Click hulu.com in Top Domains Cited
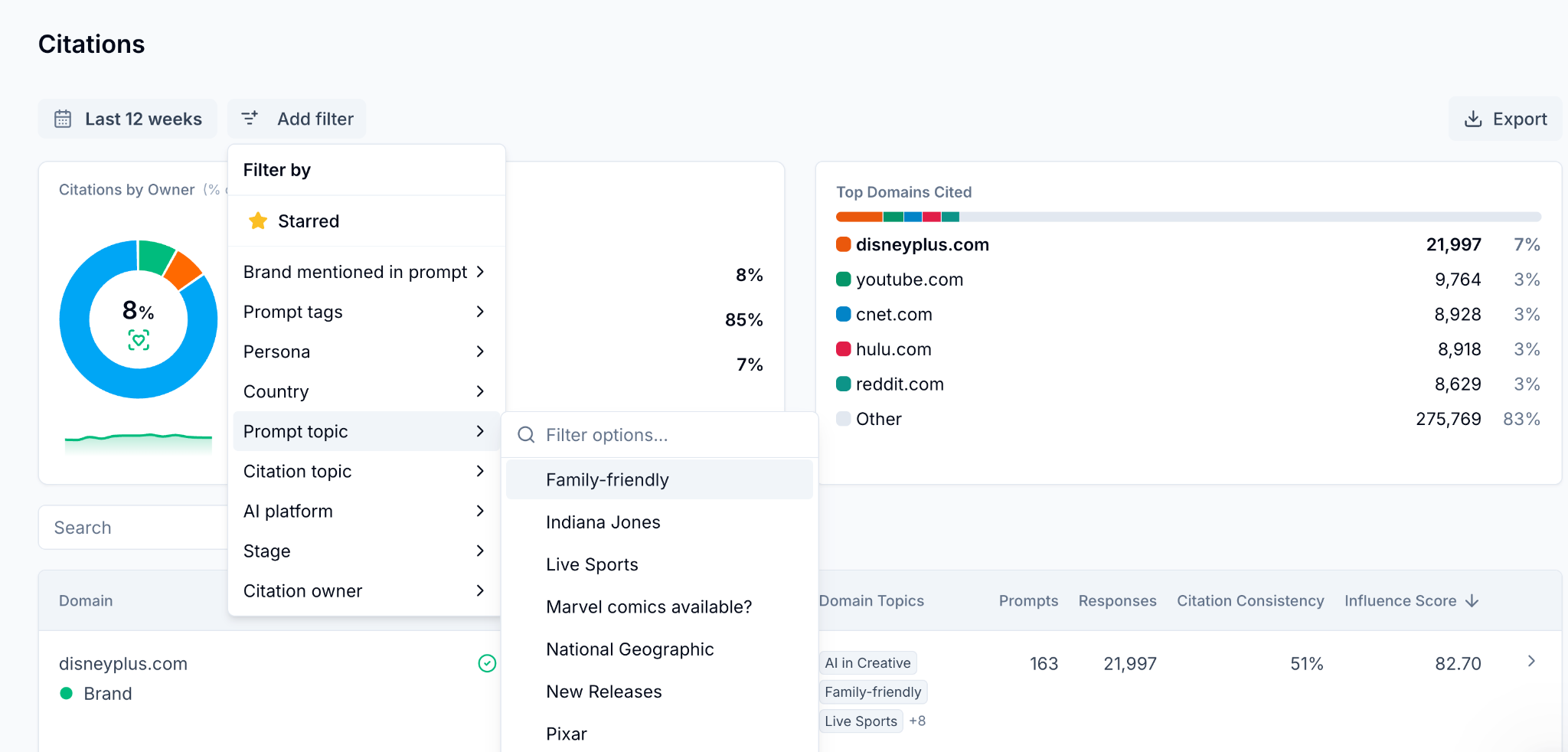This screenshot has width=1568, height=752. tap(893, 349)
